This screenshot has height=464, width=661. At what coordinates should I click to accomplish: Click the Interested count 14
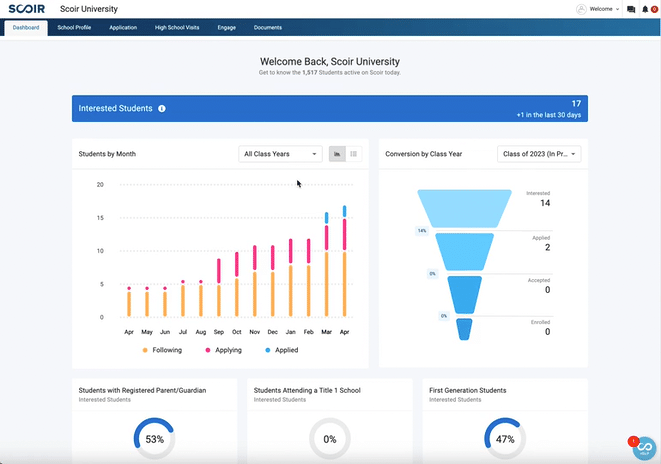[x=545, y=203]
